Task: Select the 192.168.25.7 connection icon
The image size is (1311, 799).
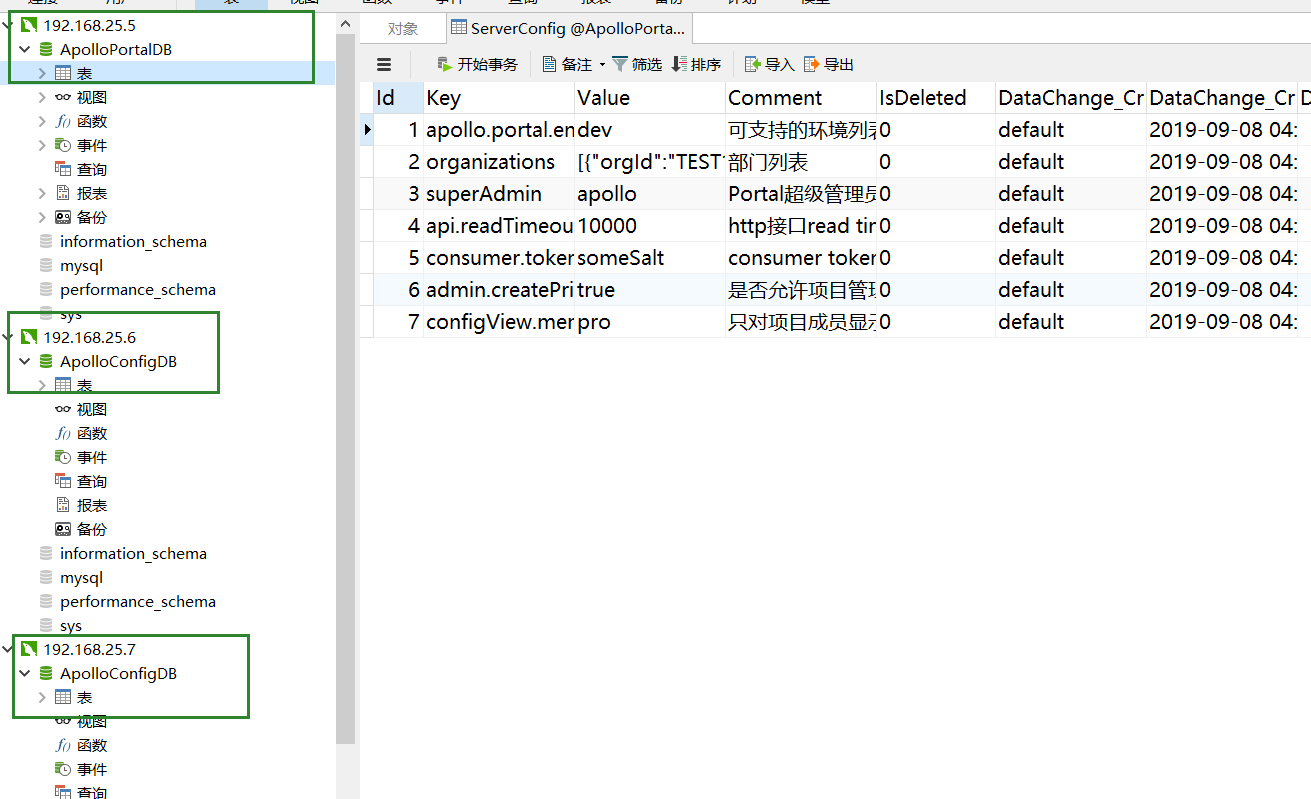Action: tap(29, 649)
